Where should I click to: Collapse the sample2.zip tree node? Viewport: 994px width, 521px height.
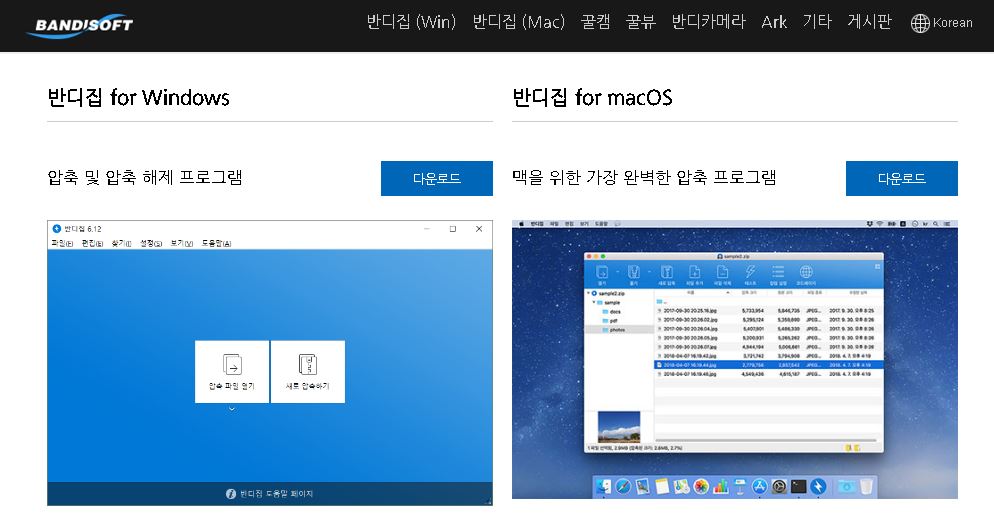(589, 293)
